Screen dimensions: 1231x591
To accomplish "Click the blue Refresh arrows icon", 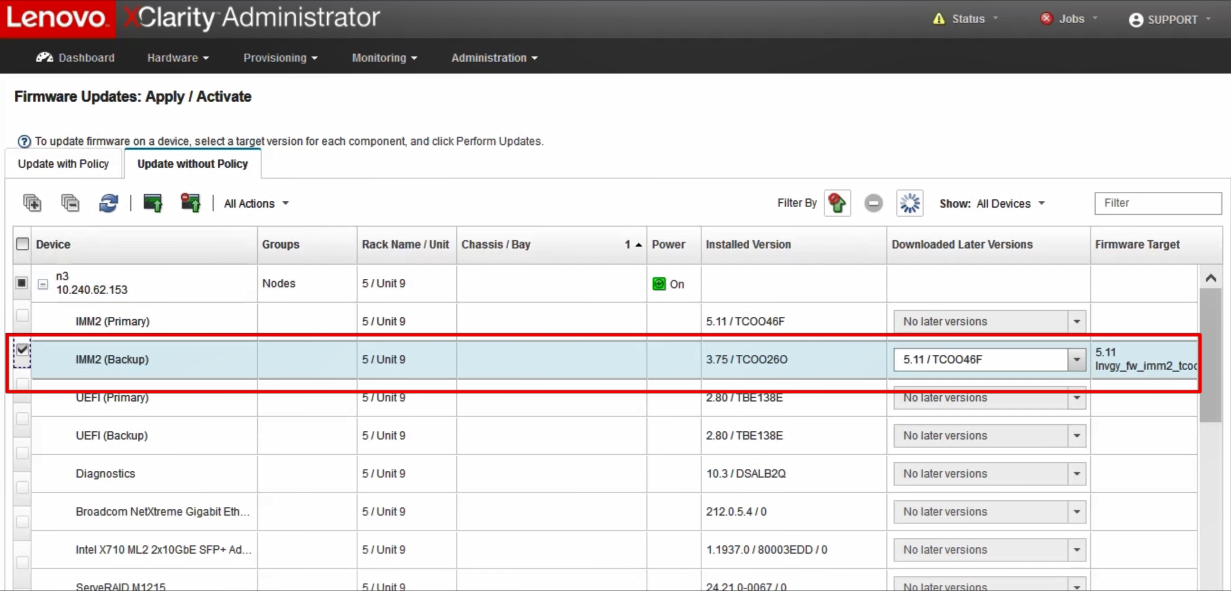I will click(108, 203).
